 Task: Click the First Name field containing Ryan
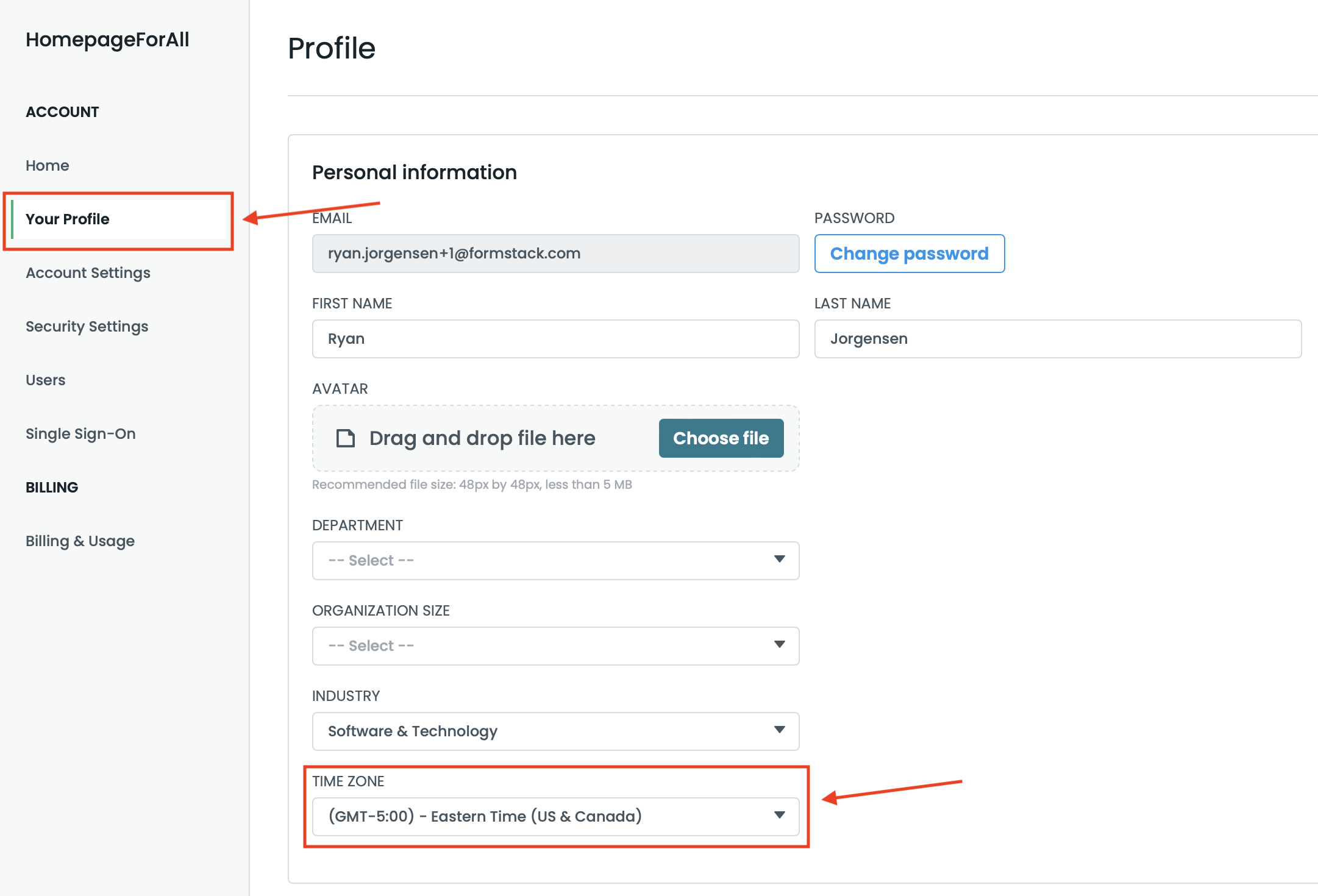(555, 339)
